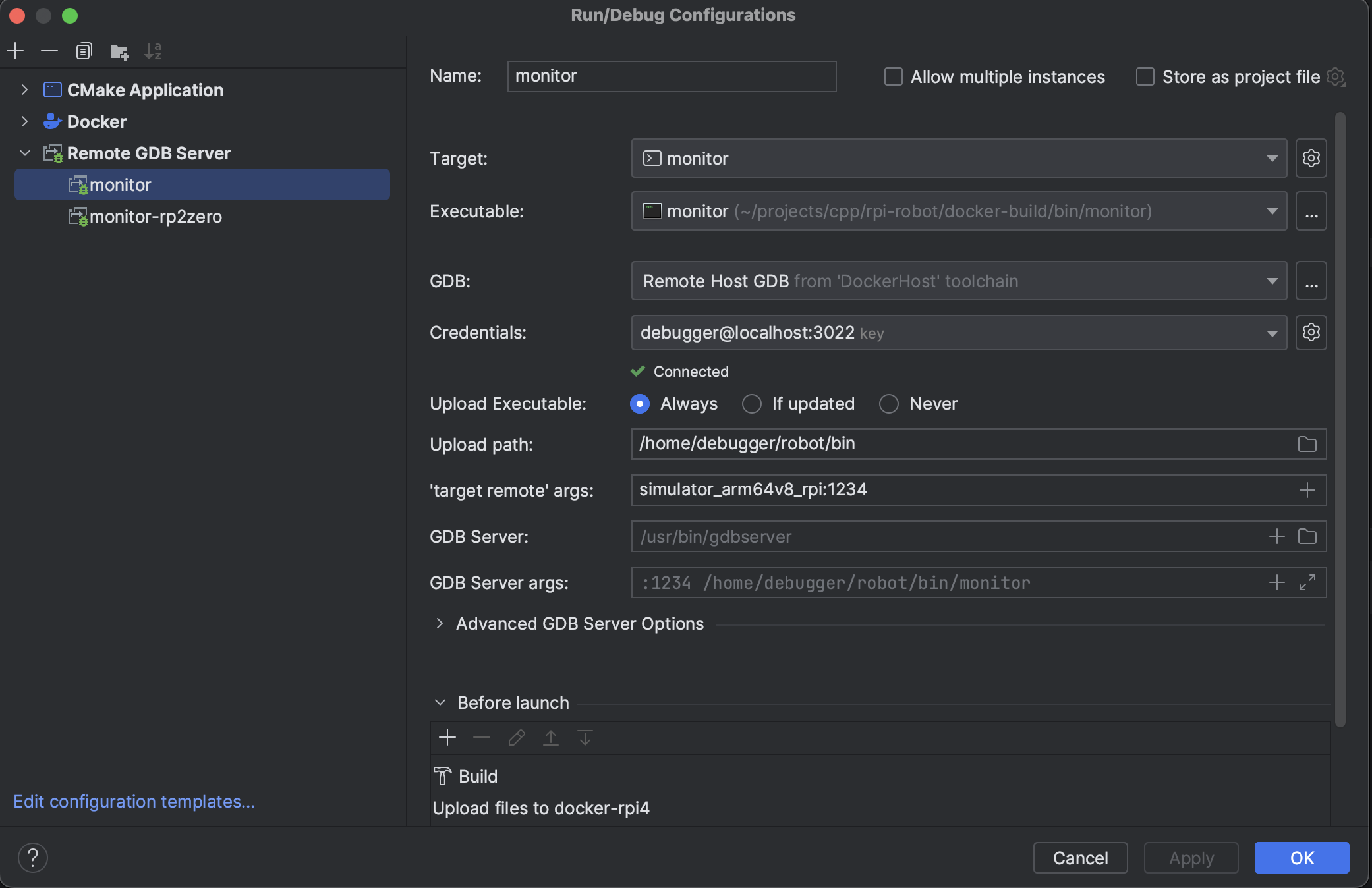Click the Save to new folder icon

pos(119,51)
